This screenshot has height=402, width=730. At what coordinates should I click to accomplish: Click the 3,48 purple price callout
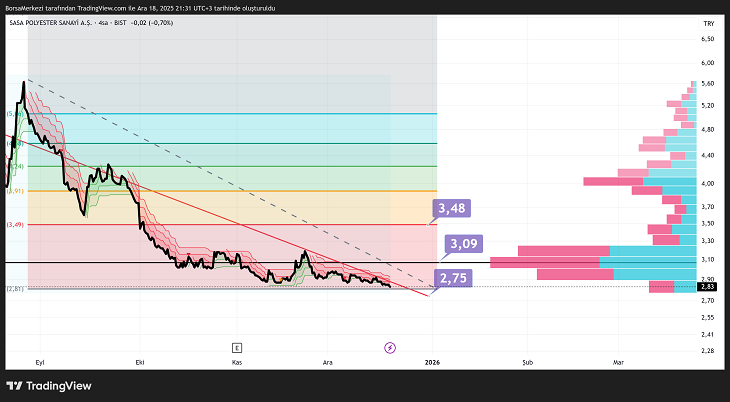coord(451,208)
